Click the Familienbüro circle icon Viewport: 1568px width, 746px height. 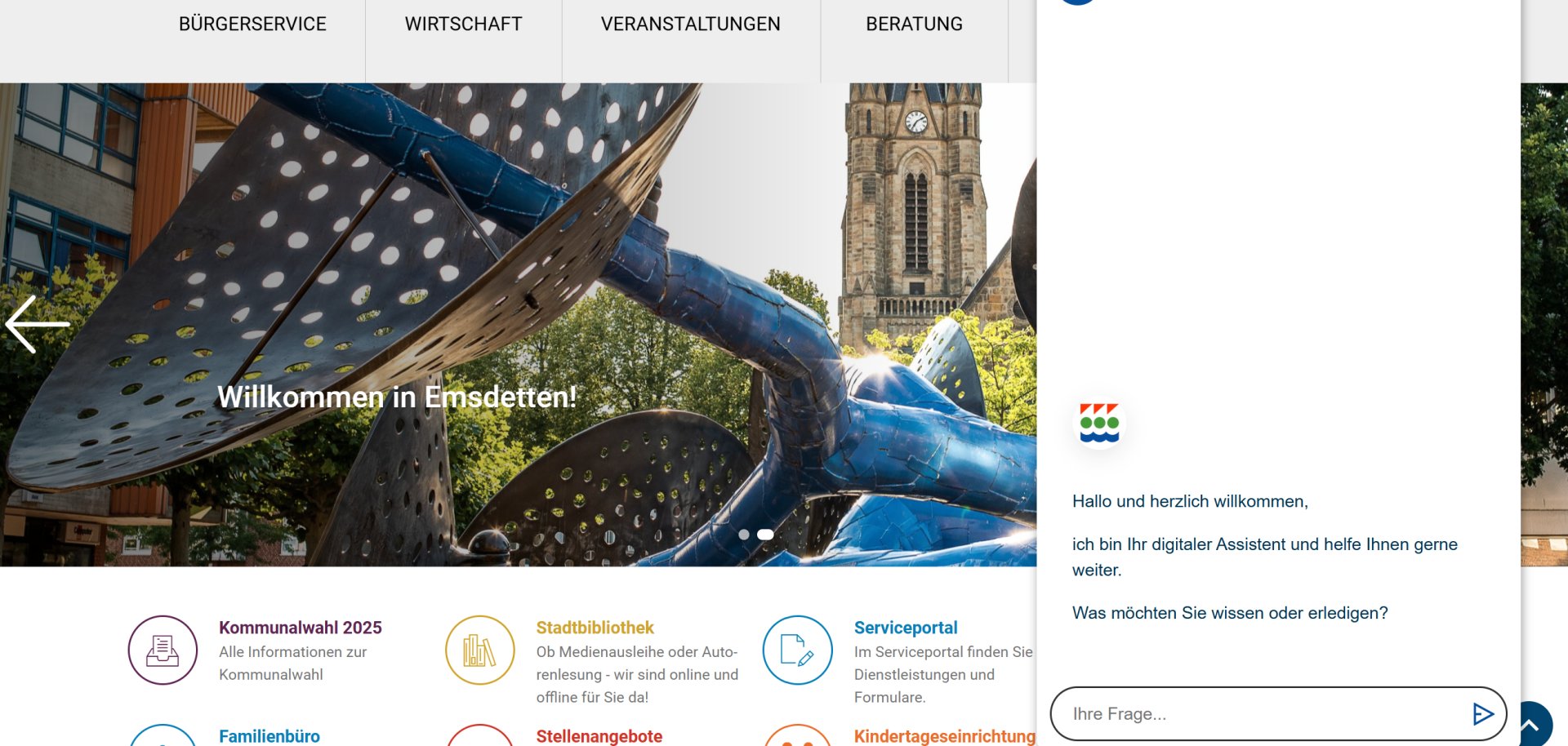click(163, 735)
